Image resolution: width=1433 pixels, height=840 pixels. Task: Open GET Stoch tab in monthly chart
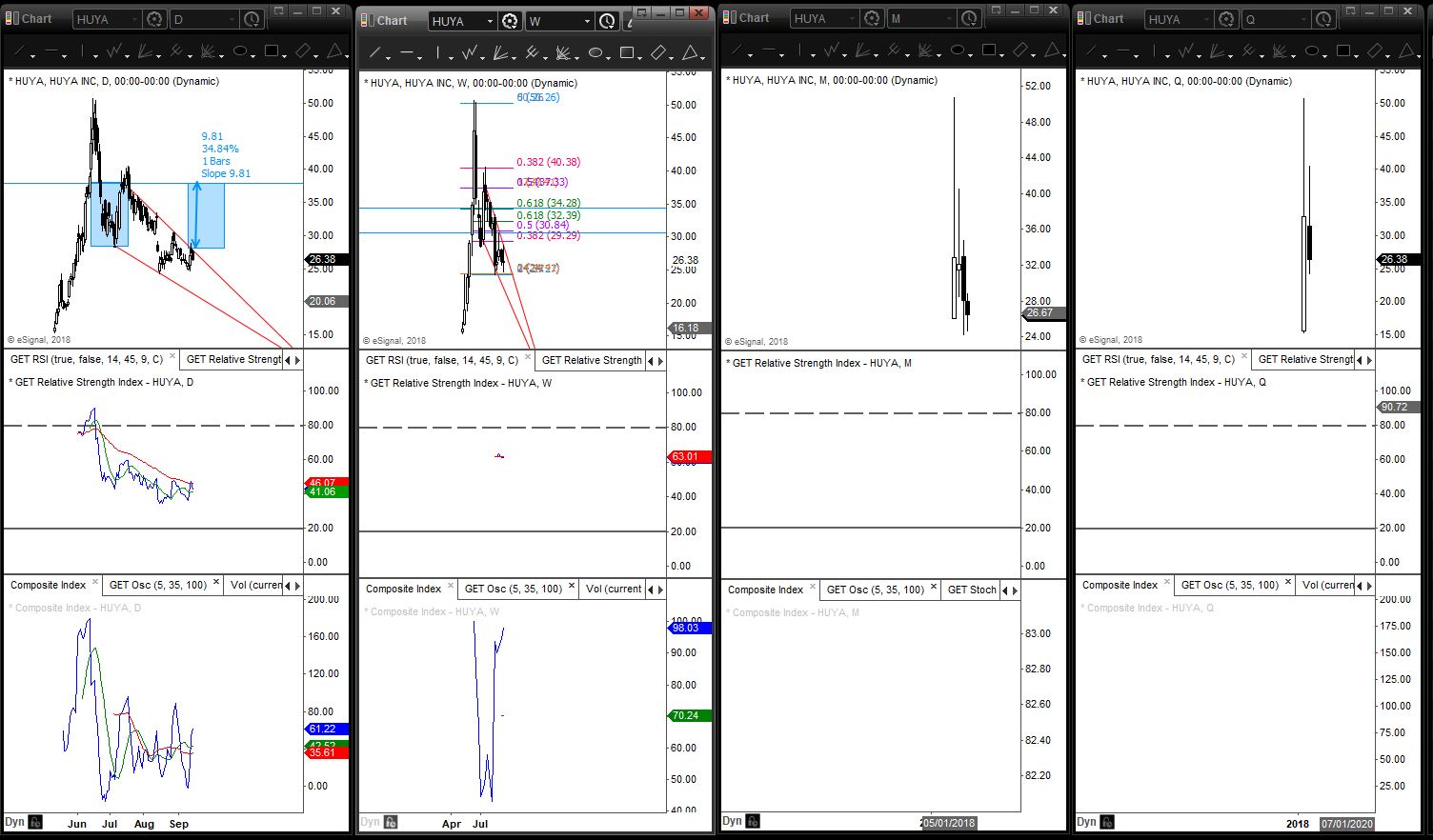point(972,590)
